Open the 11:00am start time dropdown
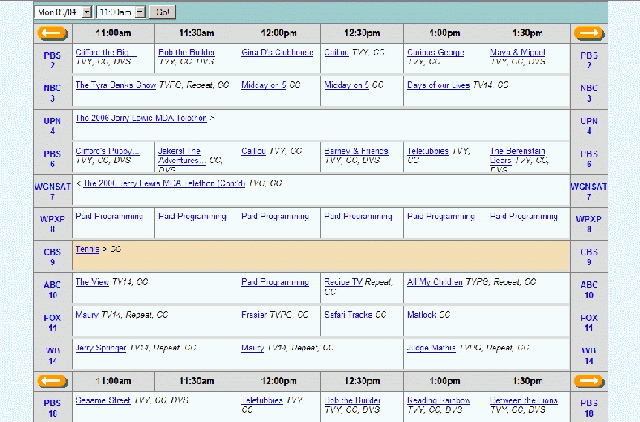 click(121, 12)
